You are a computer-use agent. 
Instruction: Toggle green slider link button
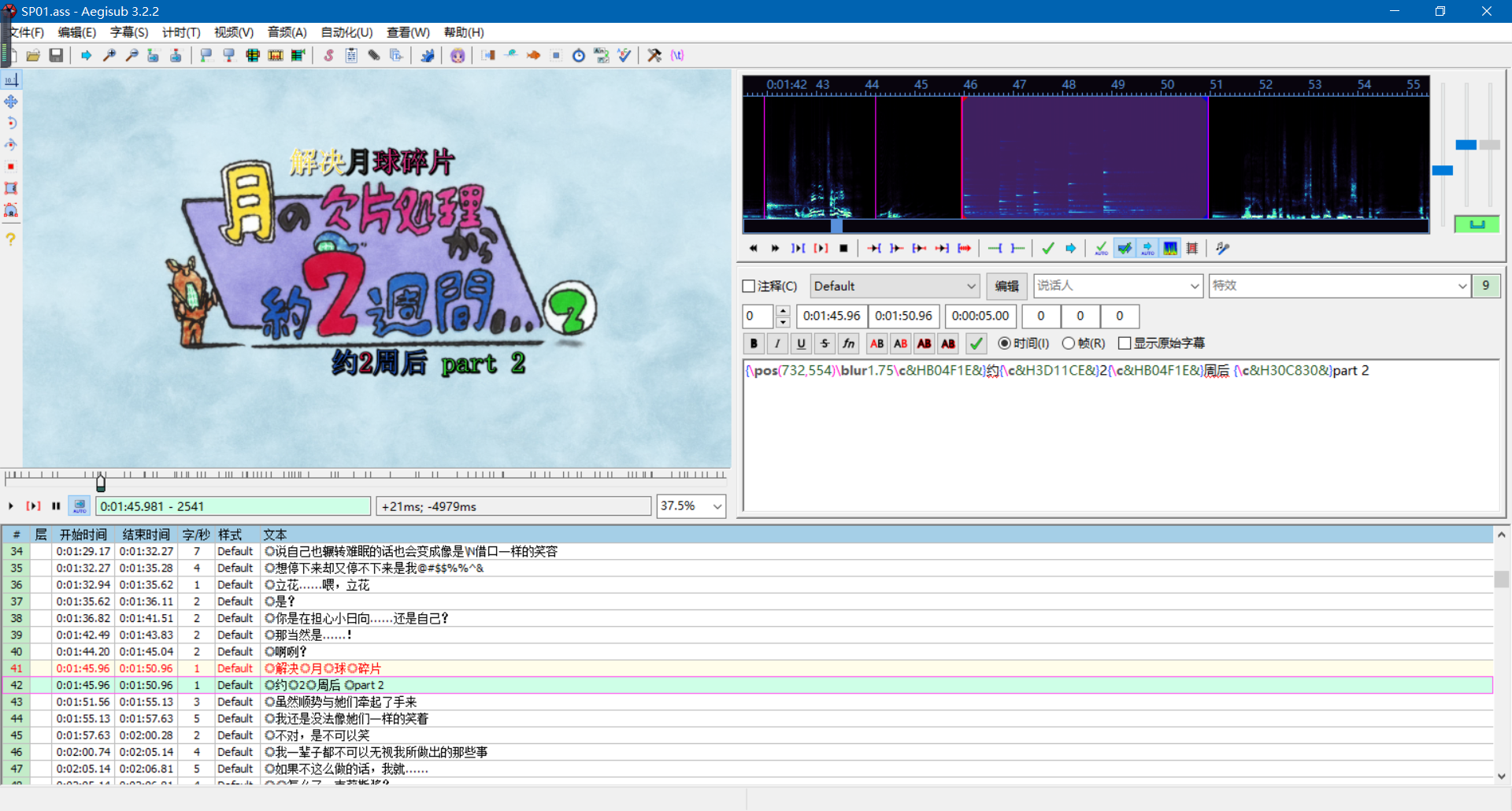pyautogui.click(x=1477, y=224)
